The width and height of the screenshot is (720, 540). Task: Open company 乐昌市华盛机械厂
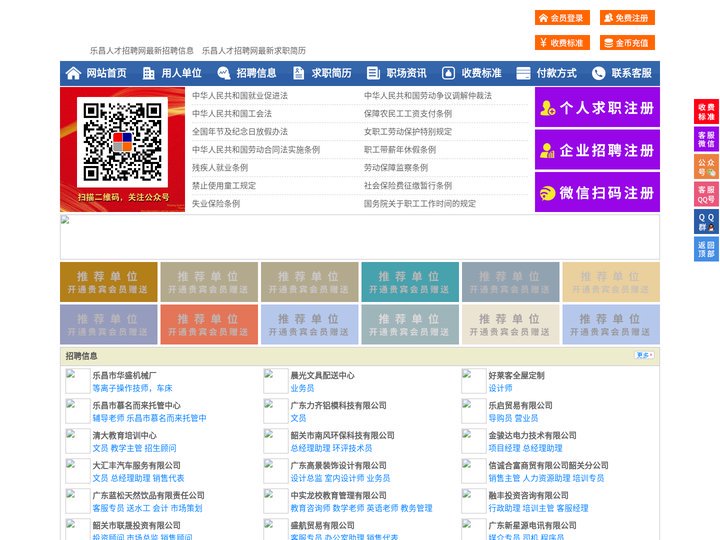124,375
